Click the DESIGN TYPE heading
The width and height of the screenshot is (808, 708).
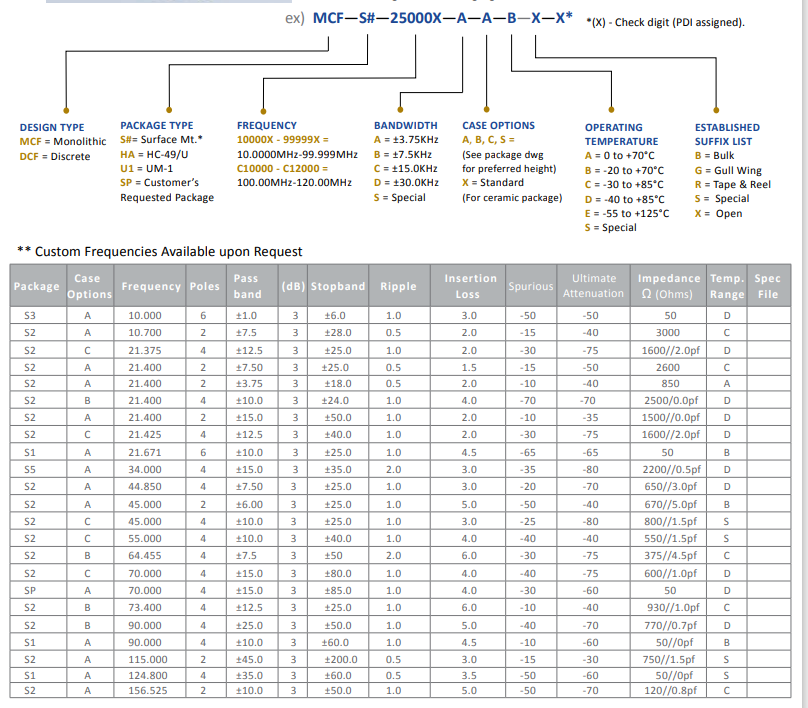coord(52,128)
